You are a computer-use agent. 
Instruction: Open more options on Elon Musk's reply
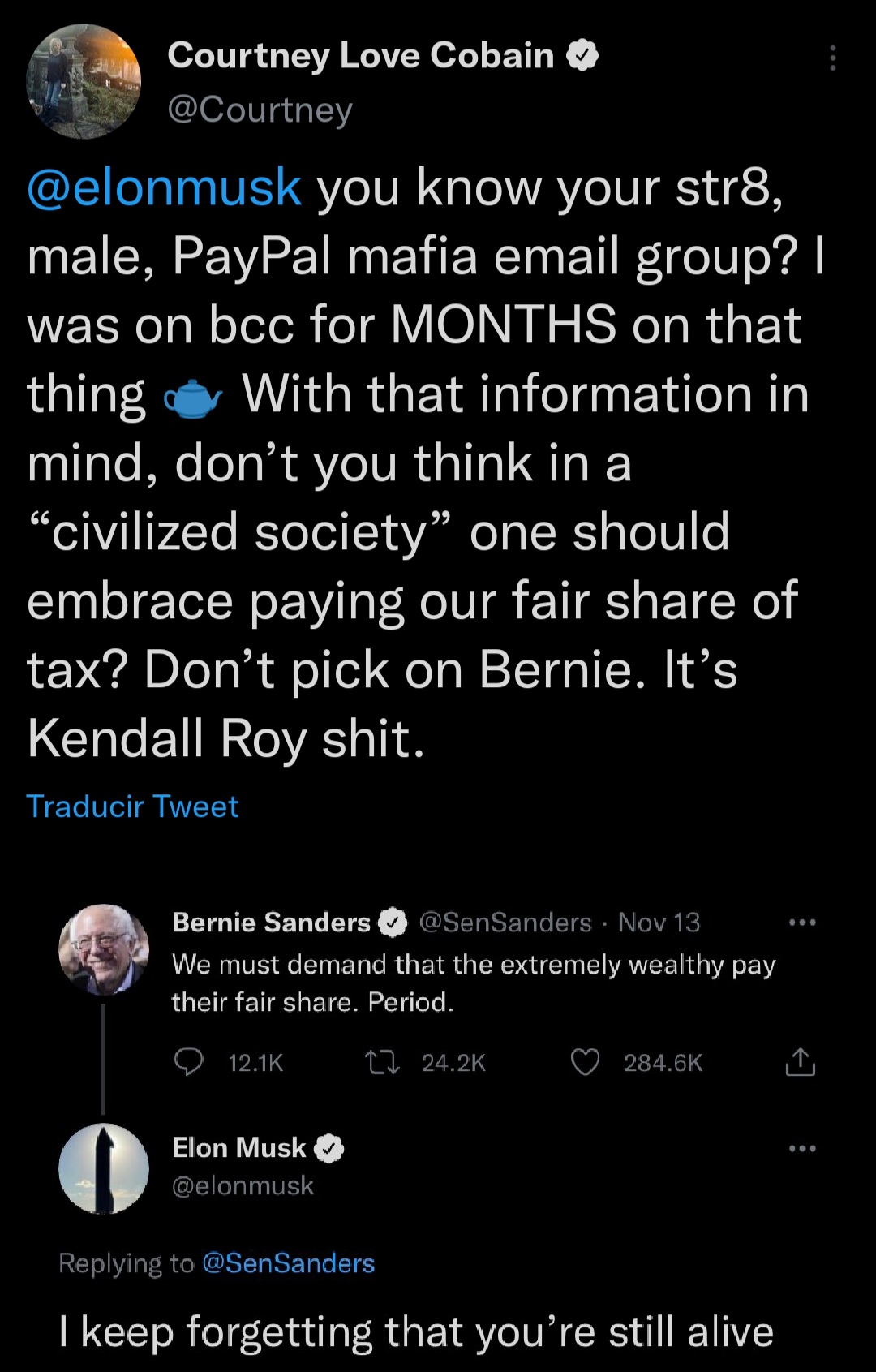pyautogui.click(x=801, y=1148)
